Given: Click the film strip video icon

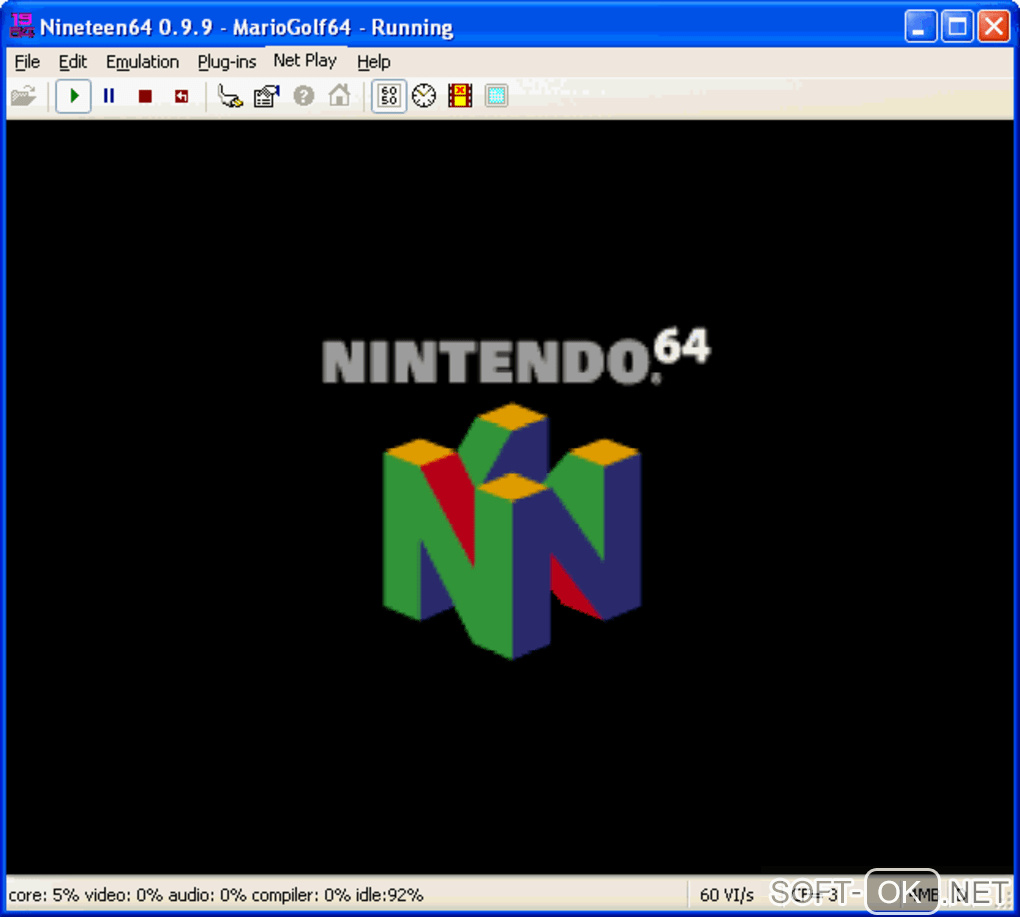Looking at the screenshot, I should pyautogui.click(x=460, y=96).
